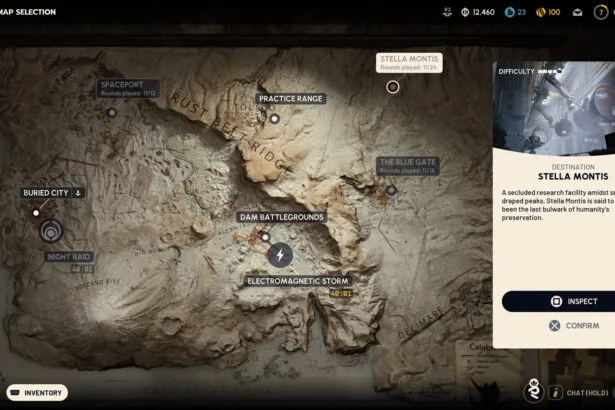Click the Dam Battlegrounds label
The width and height of the screenshot is (615, 410).
282,217
